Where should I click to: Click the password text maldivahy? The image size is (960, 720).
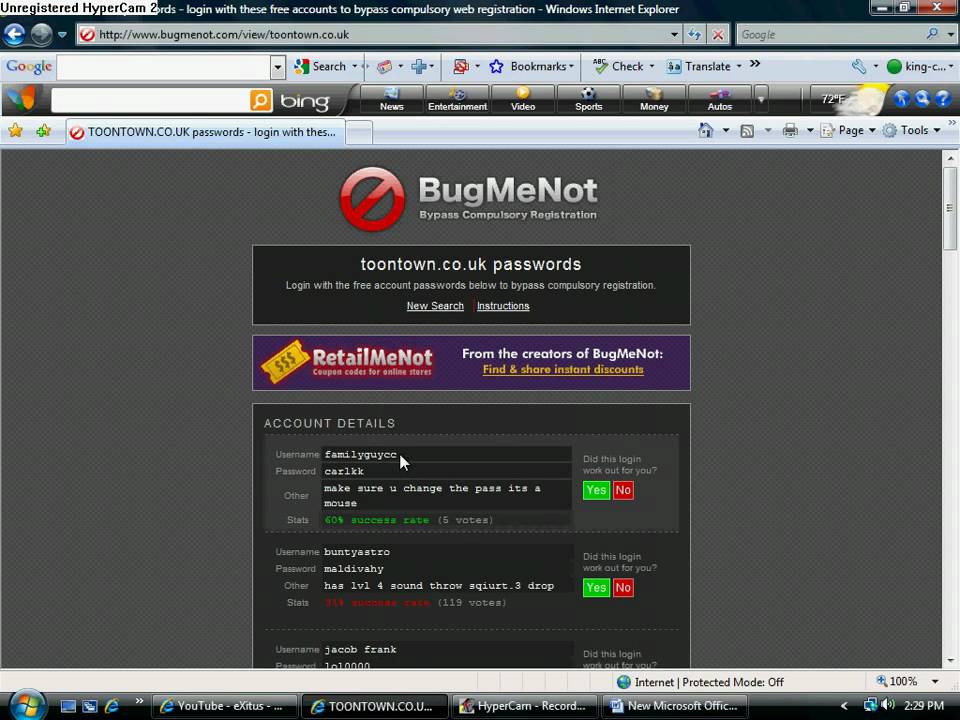tap(354, 569)
